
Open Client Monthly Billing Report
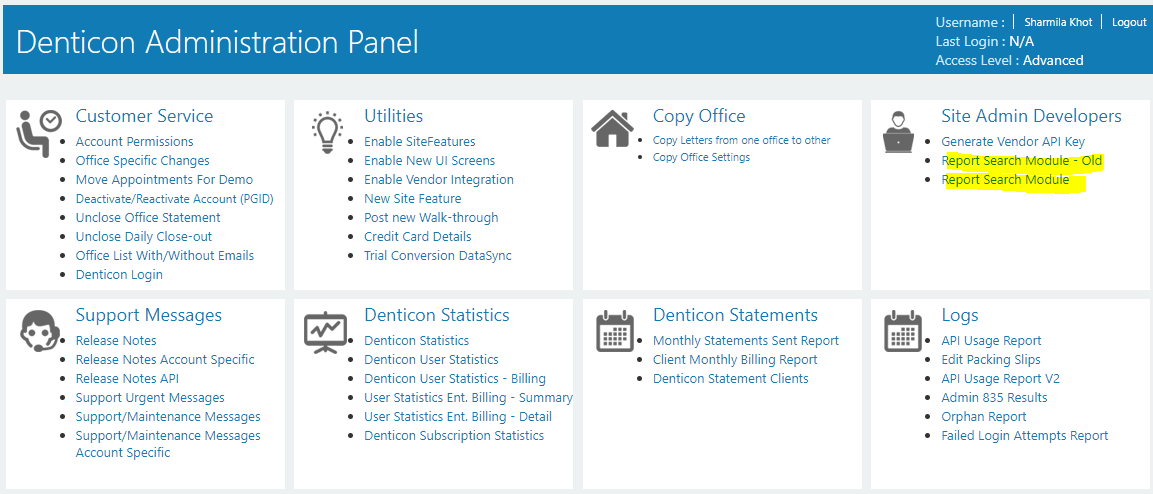point(735,359)
